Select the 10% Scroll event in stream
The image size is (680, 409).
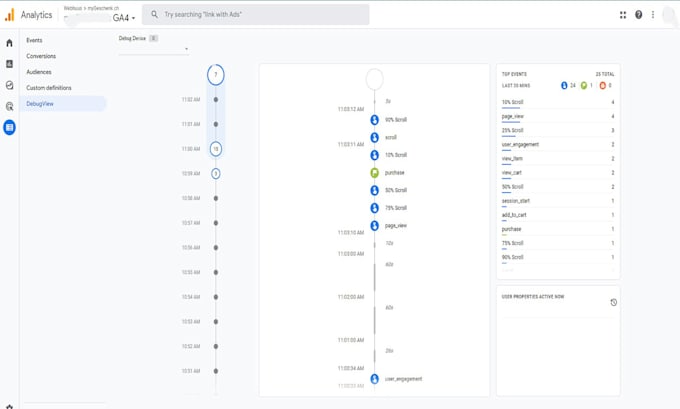pyautogui.click(x=375, y=155)
